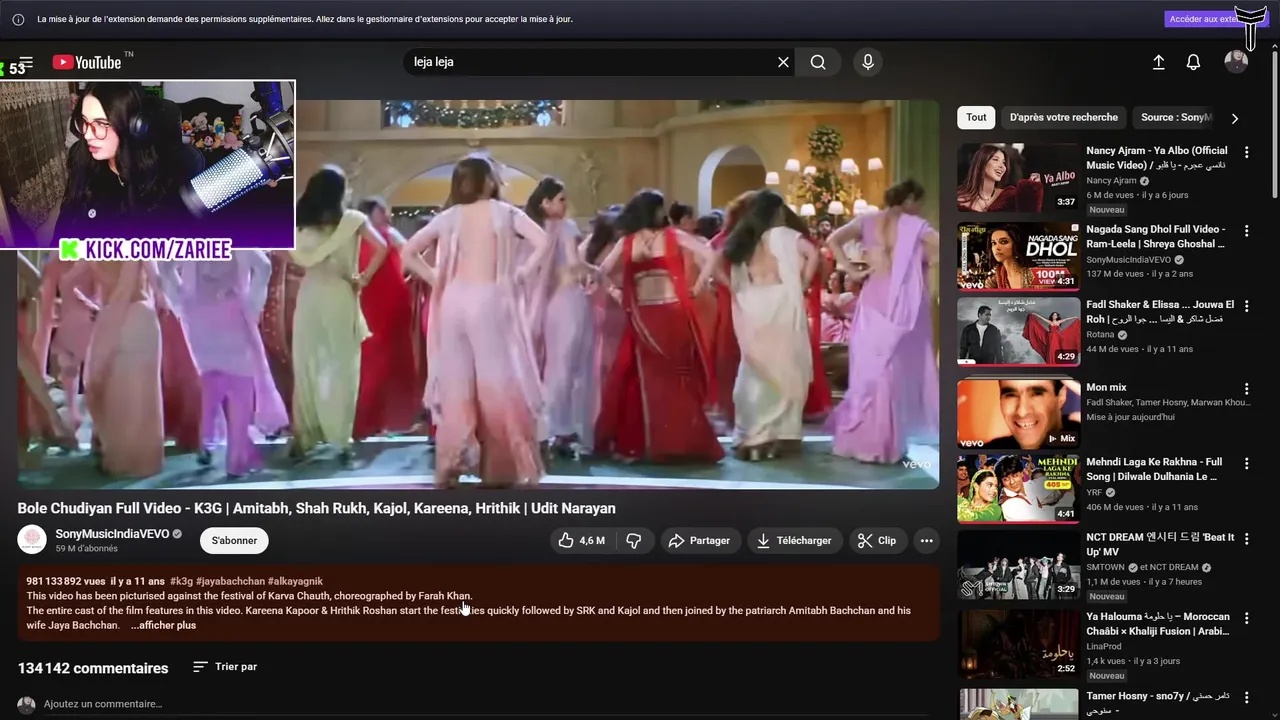Open account avatar menu
Viewport: 1280px width, 720px height.
click(x=1236, y=62)
